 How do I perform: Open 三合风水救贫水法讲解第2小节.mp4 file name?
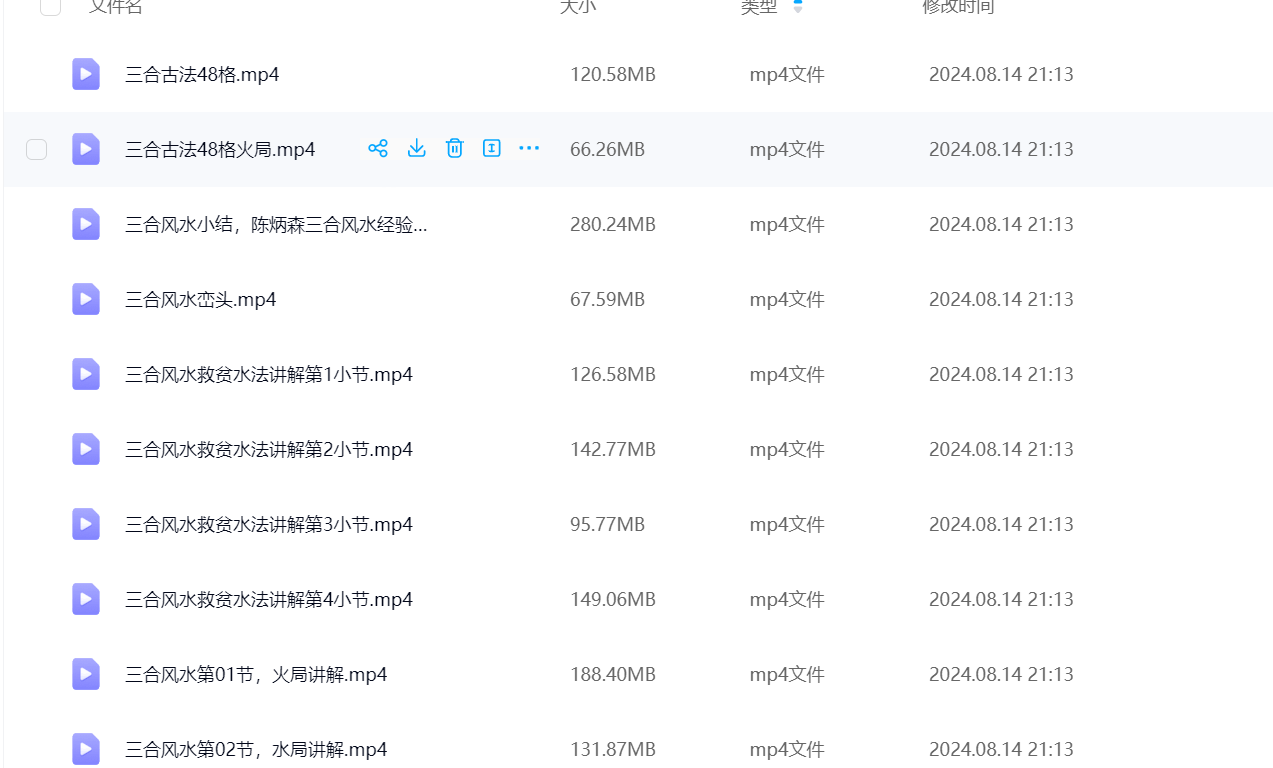(269, 449)
